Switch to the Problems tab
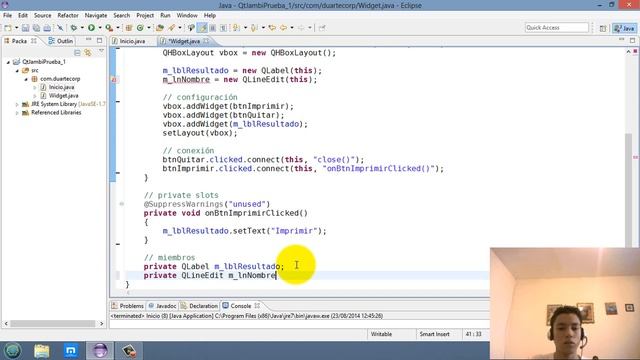The image size is (640, 360). tap(127, 306)
